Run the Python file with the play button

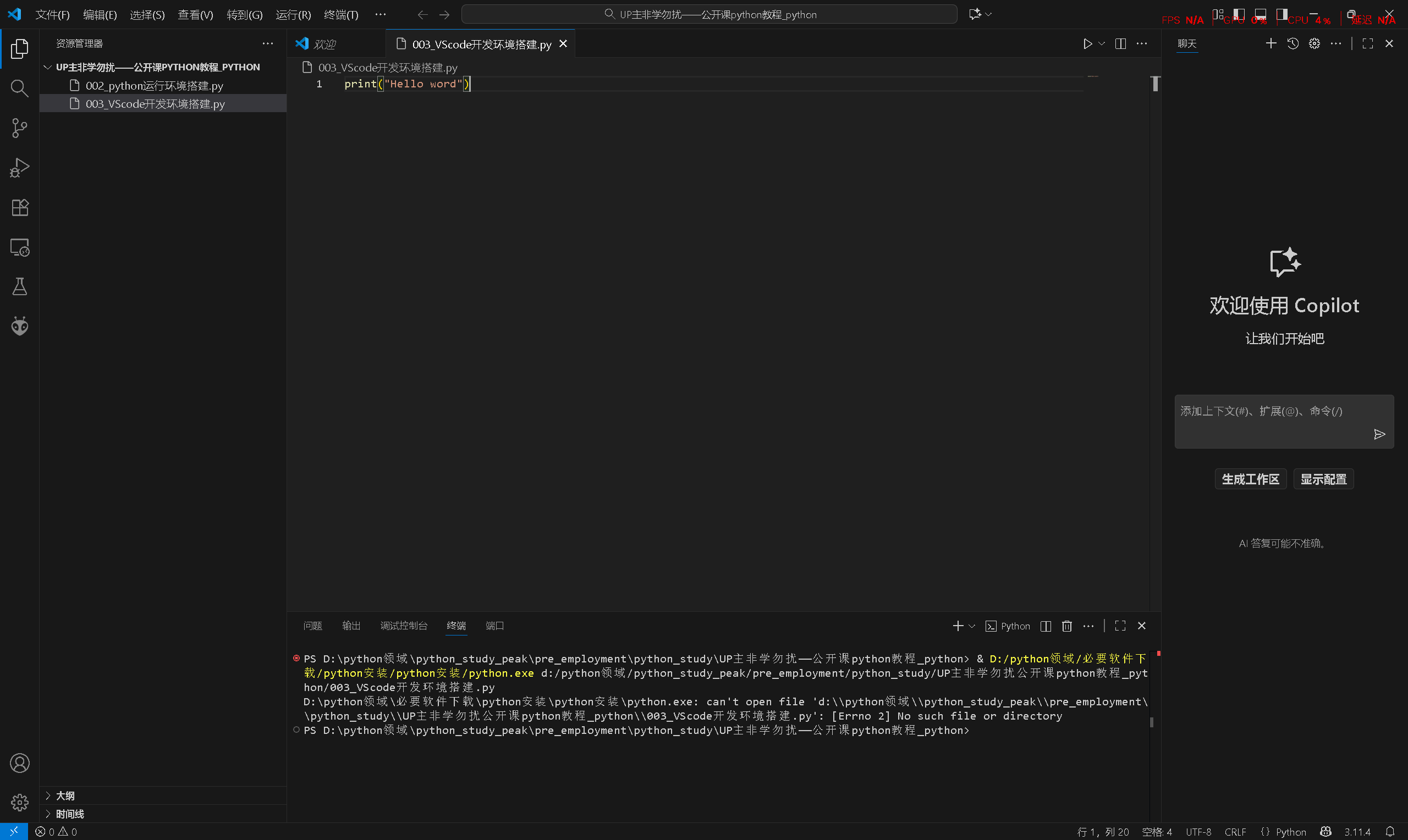[1087, 43]
